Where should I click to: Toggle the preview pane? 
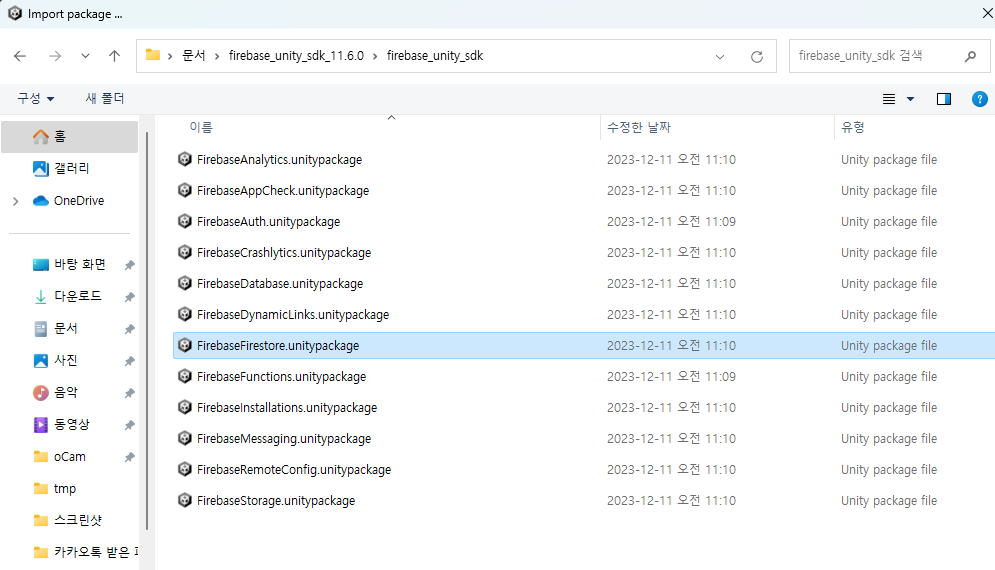pyautogui.click(x=944, y=99)
